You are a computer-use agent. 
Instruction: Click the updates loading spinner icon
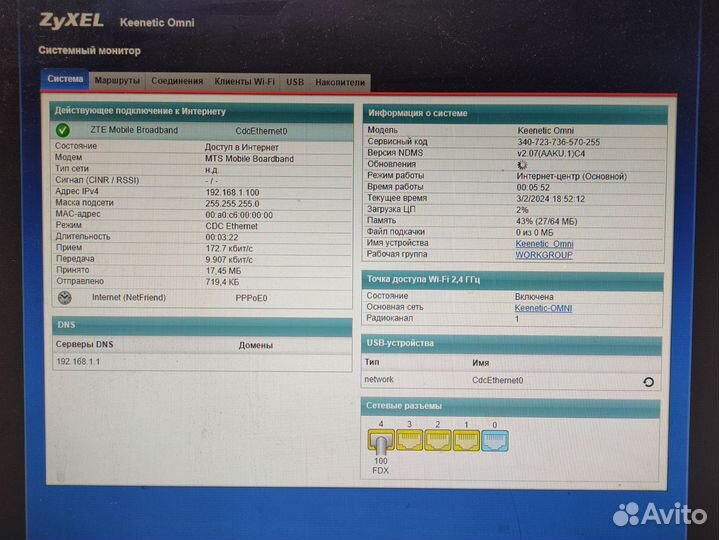click(521, 164)
